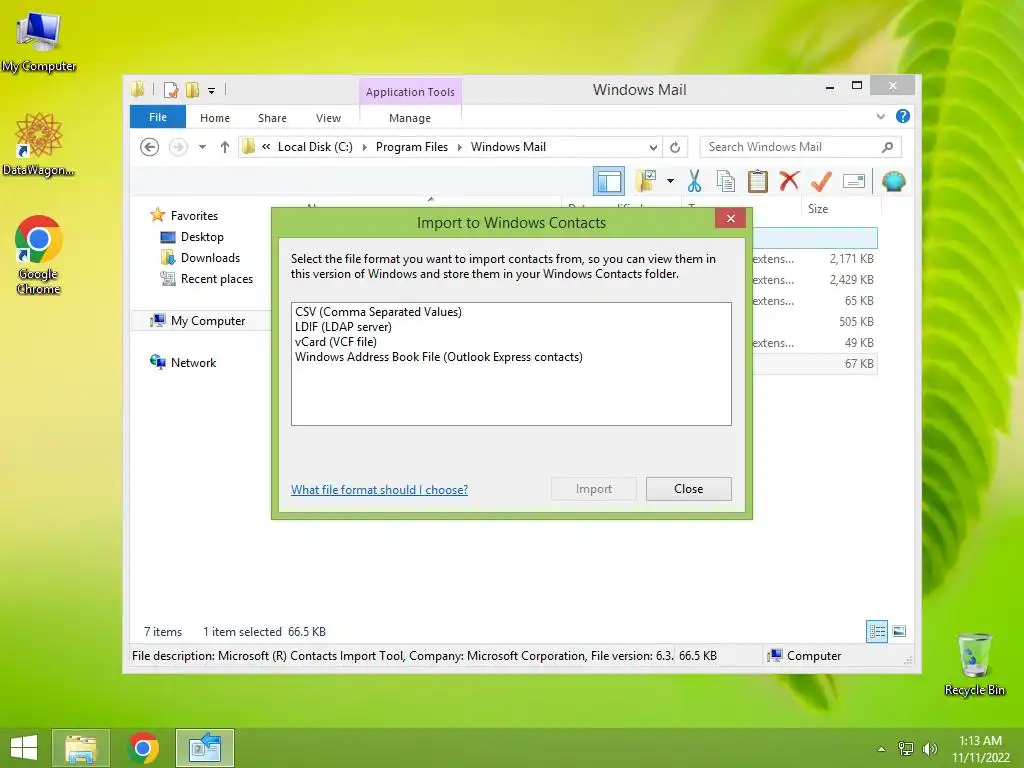Select LDIF (LDAP server) format
The height and width of the screenshot is (768, 1024).
click(x=343, y=327)
